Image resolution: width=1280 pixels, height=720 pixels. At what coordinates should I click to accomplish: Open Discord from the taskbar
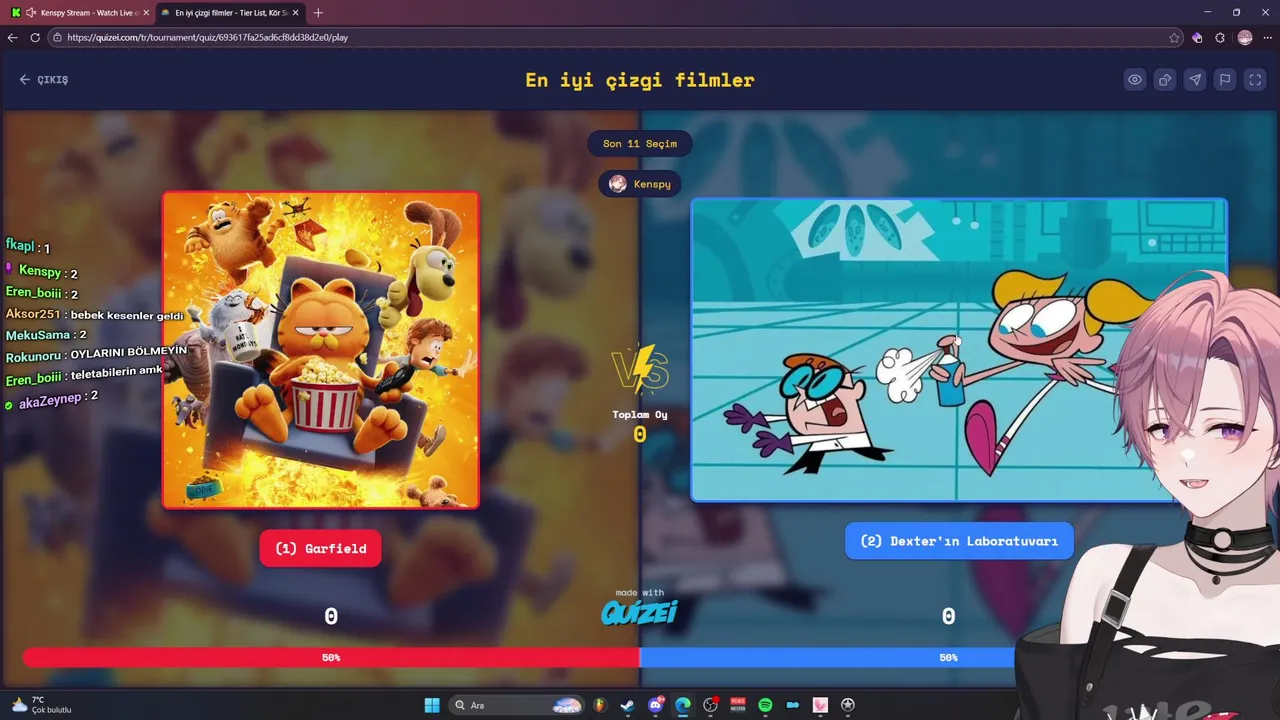tap(655, 705)
